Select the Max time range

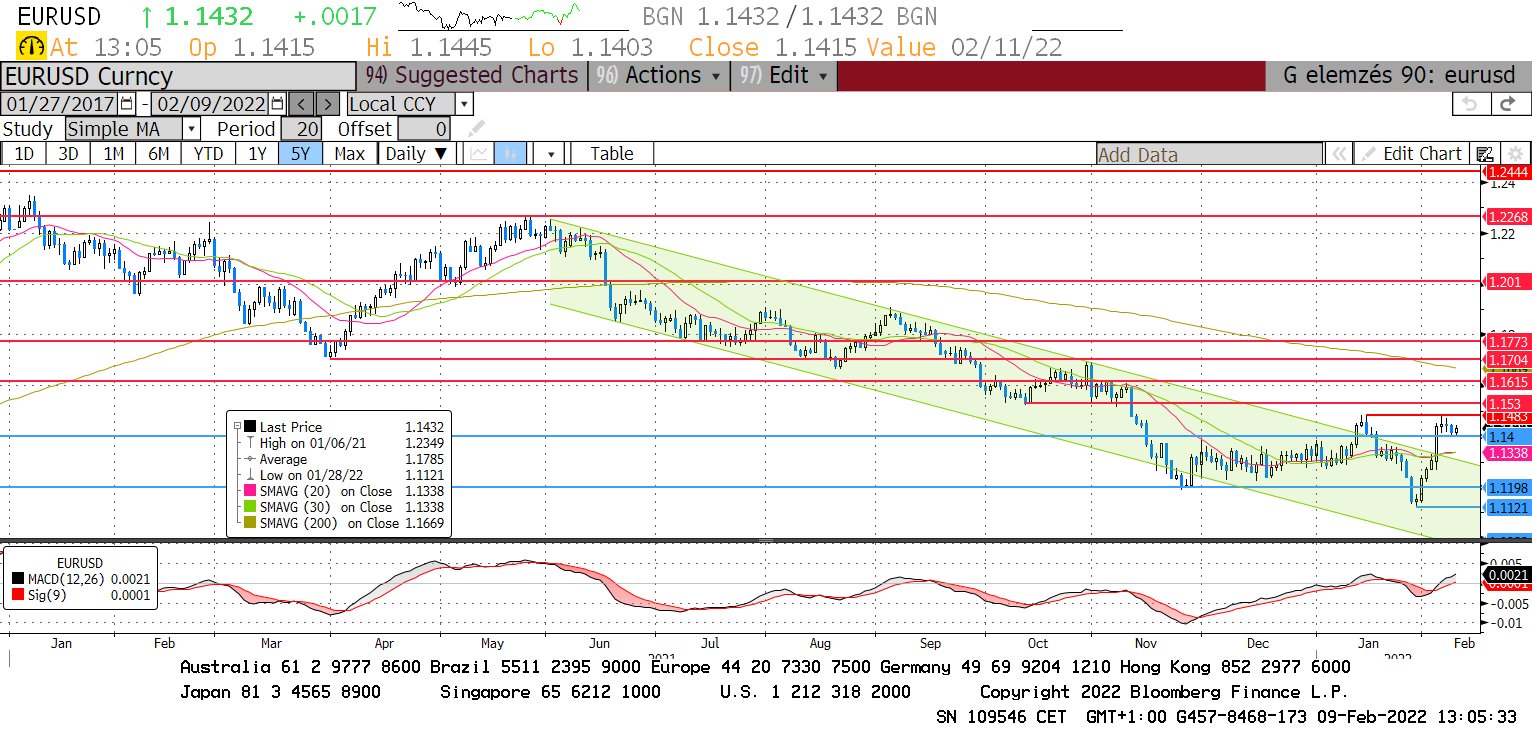tap(349, 153)
